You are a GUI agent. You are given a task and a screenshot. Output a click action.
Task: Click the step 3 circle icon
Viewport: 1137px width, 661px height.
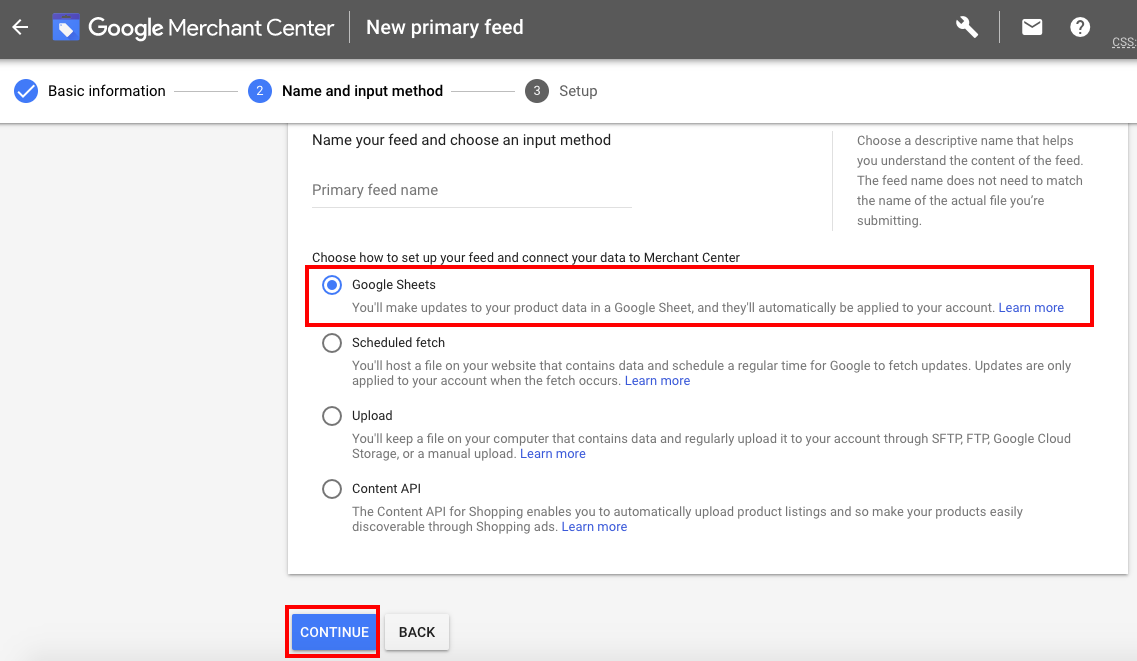[x=537, y=91]
